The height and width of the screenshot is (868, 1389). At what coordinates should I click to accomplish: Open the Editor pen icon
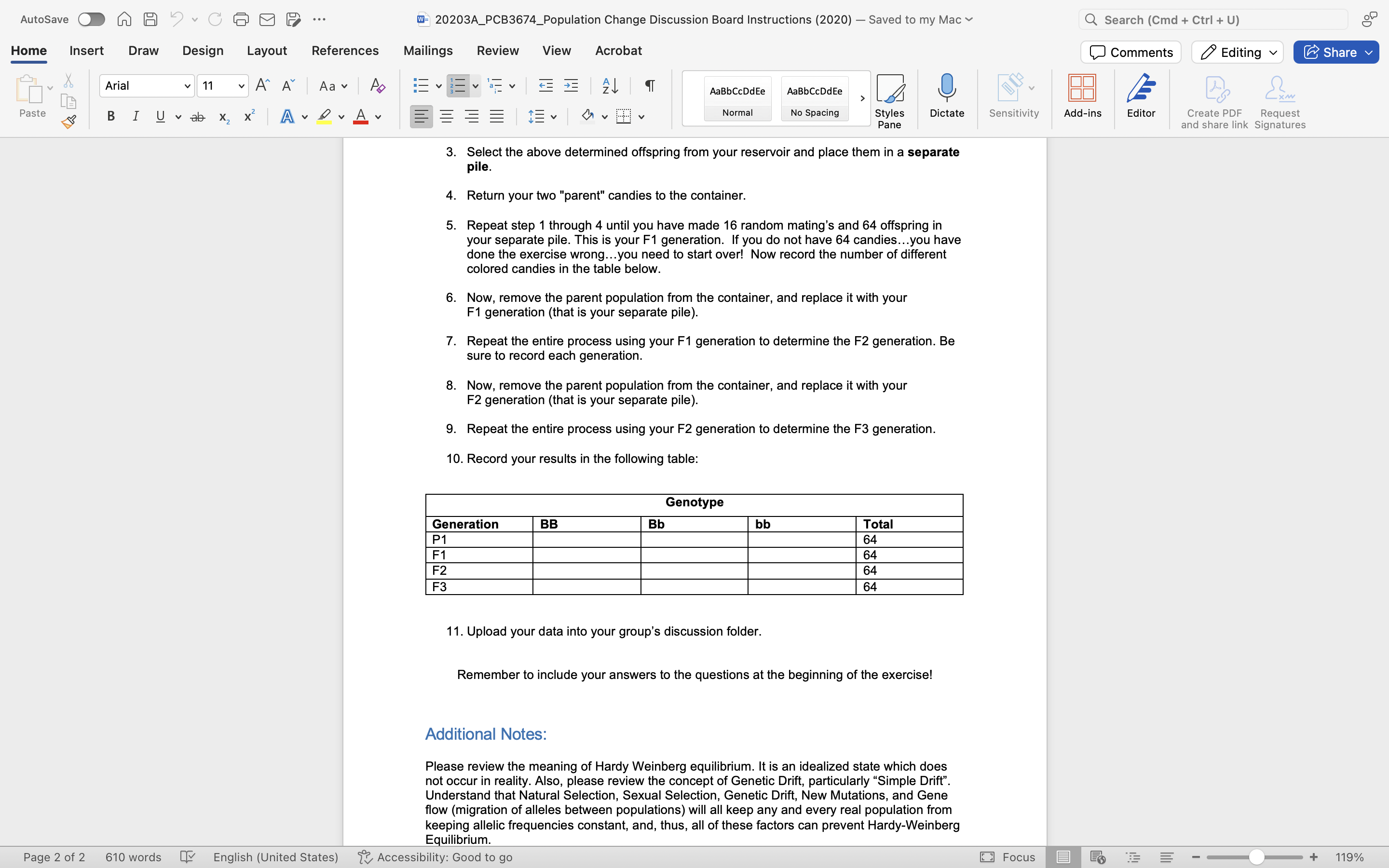click(x=1141, y=96)
